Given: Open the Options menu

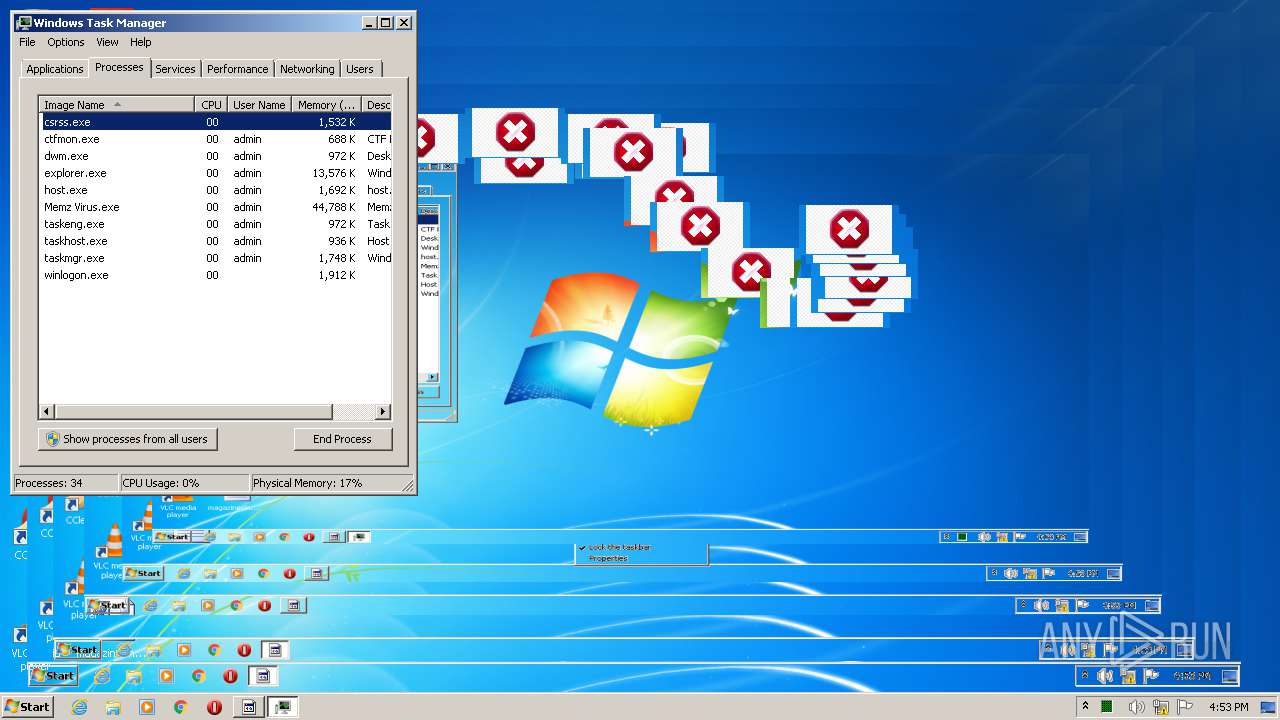Looking at the screenshot, I should [66, 42].
